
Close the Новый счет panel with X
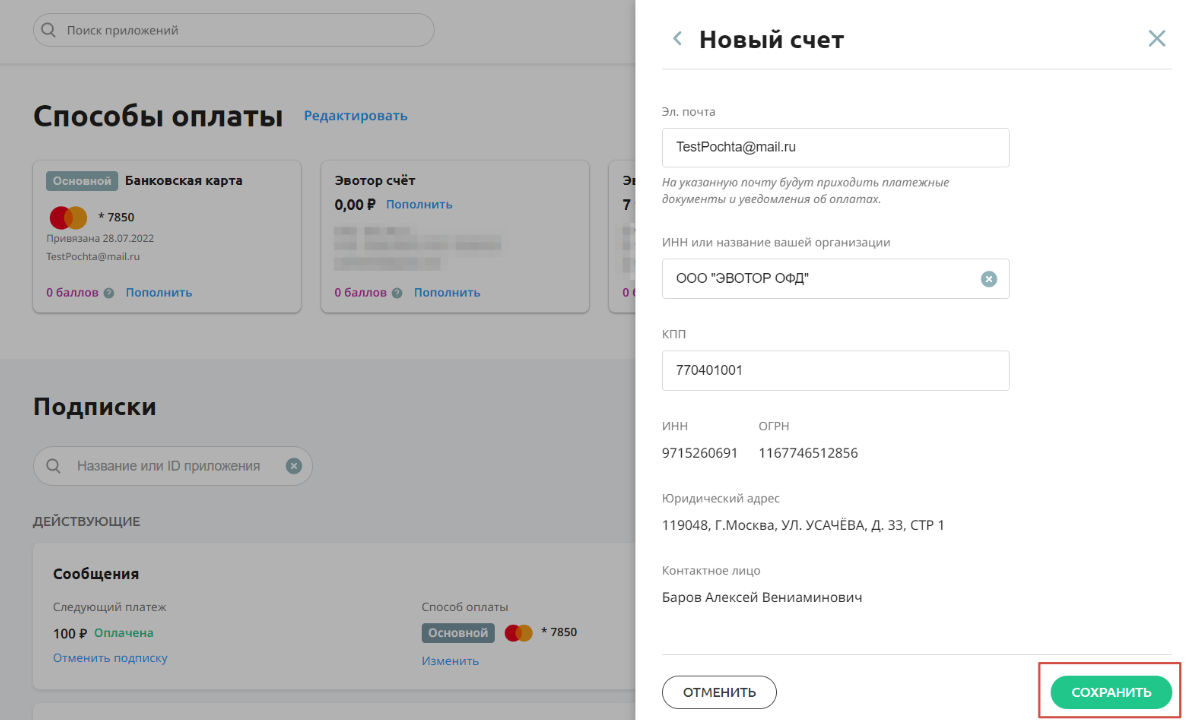coord(1157,38)
